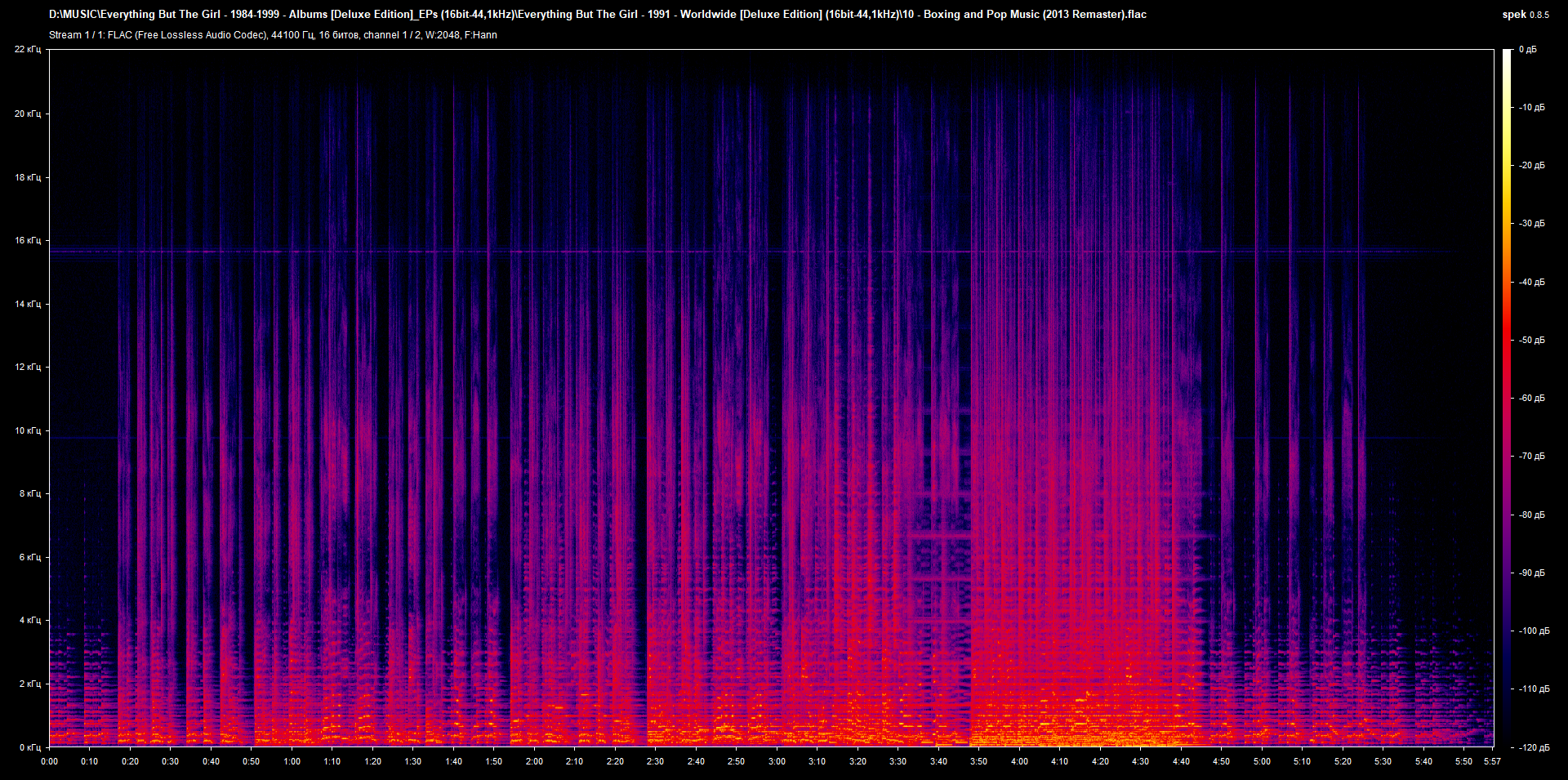1568x780 pixels.
Task: Click the '22 кГц' frequency axis label
Action: 28,50
